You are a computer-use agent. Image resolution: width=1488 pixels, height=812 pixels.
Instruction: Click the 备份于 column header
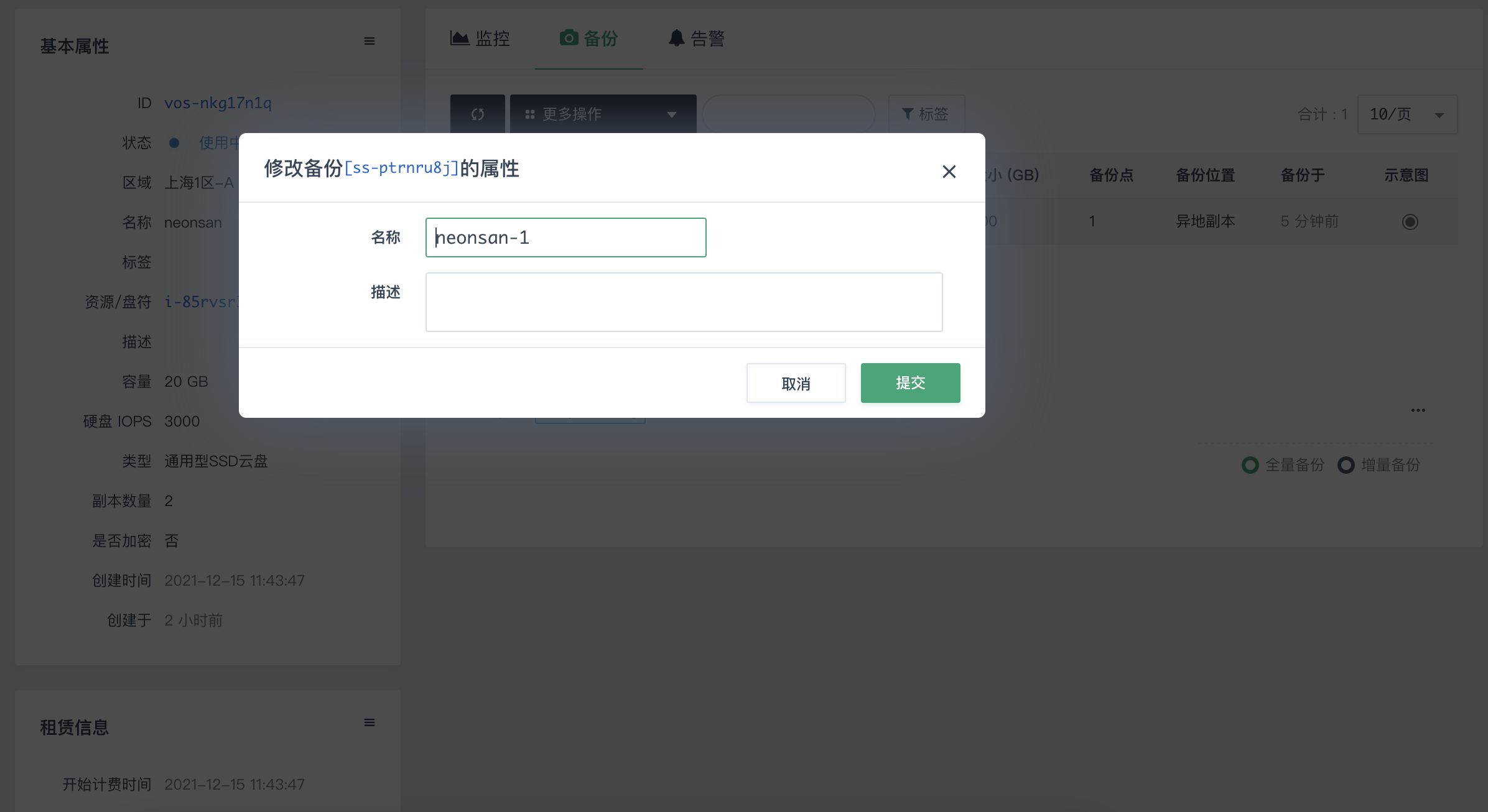click(1303, 175)
